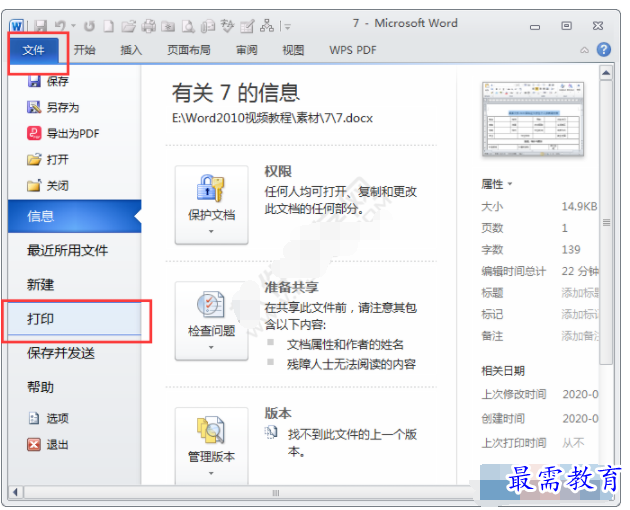Switch to the 审阅 ribbon tab
630x510 pixels.
coord(247,50)
